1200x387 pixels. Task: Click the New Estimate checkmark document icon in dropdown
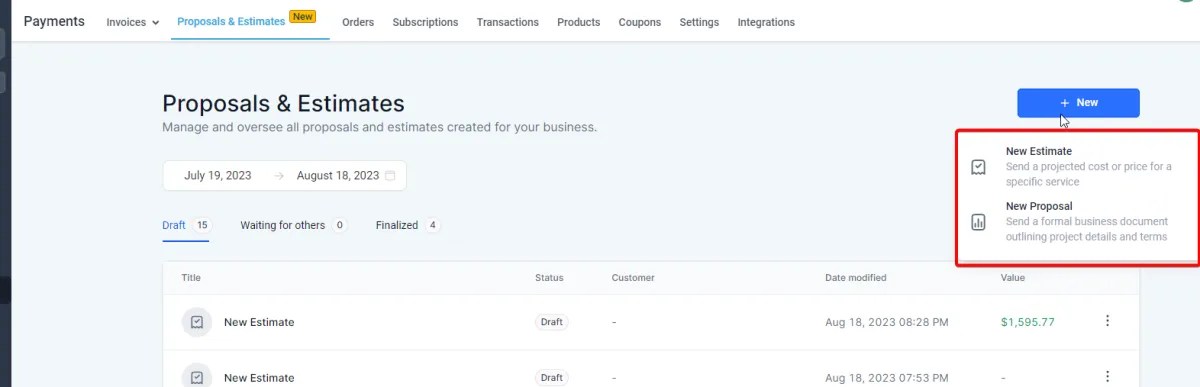979,167
